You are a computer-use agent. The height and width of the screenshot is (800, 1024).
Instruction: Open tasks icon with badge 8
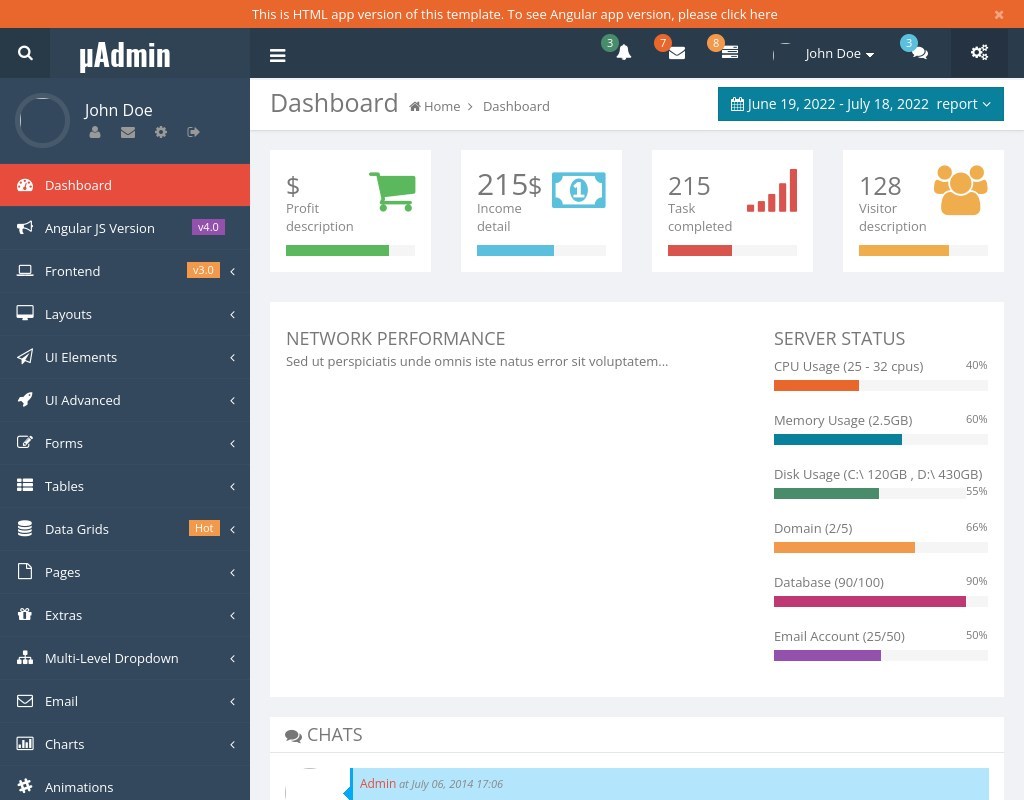pyautogui.click(x=730, y=52)
